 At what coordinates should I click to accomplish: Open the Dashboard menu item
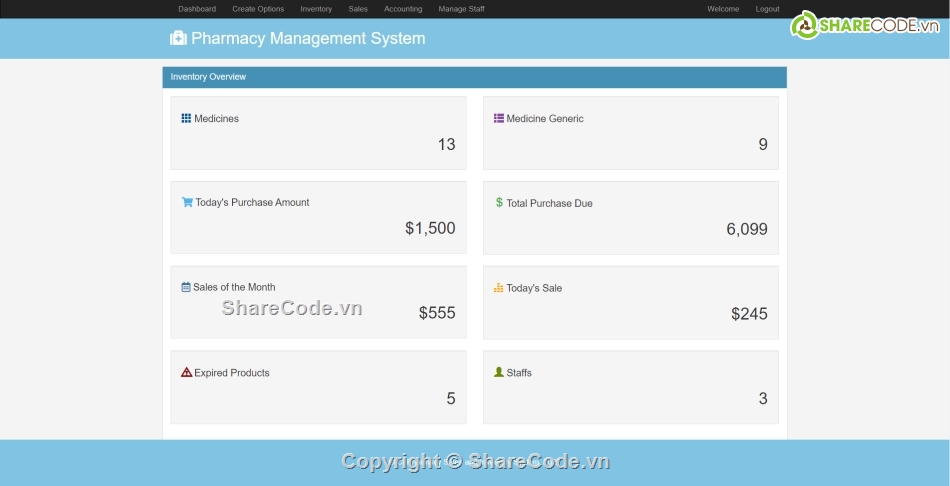(197, 9)
